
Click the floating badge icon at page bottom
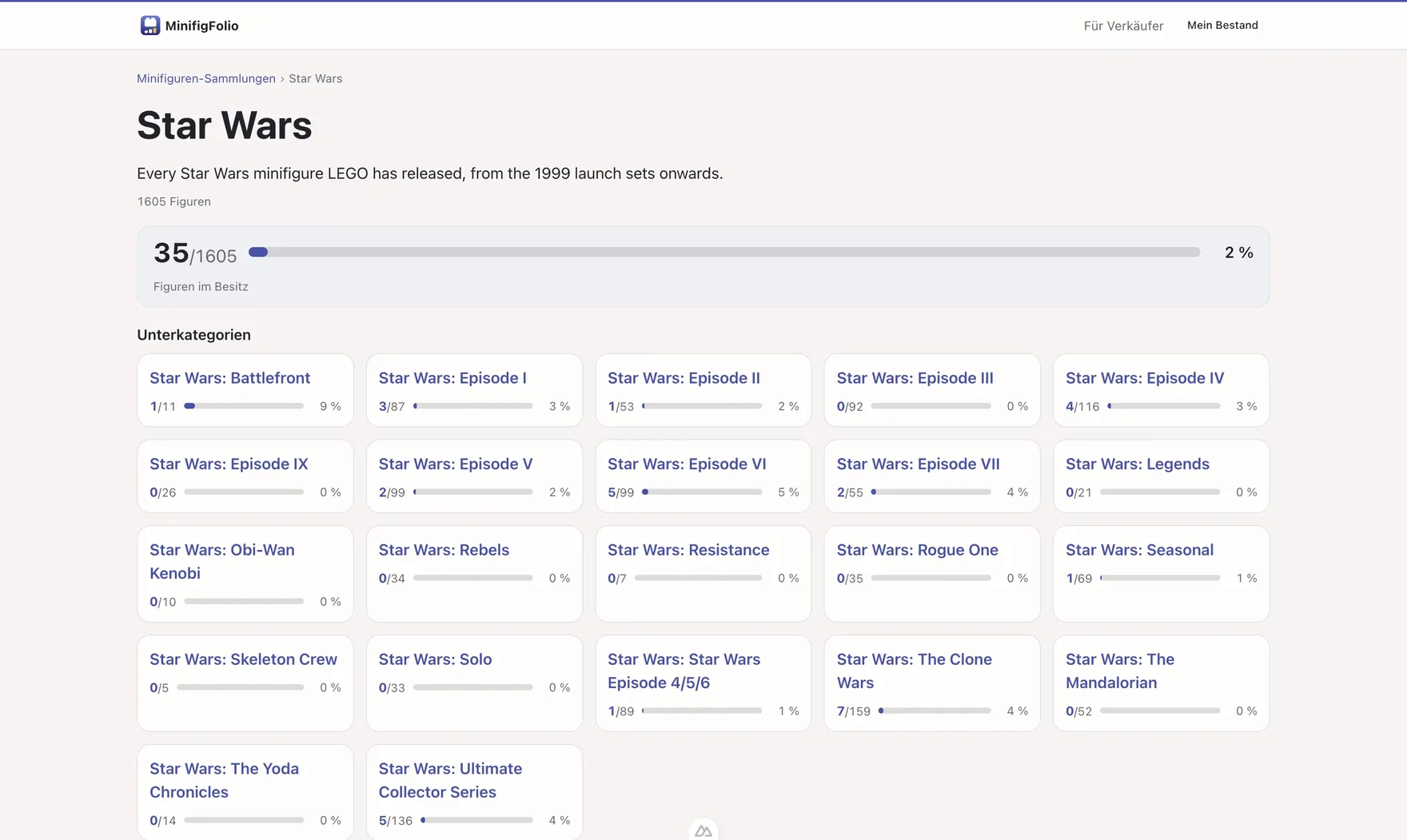(x=703, y=831)
